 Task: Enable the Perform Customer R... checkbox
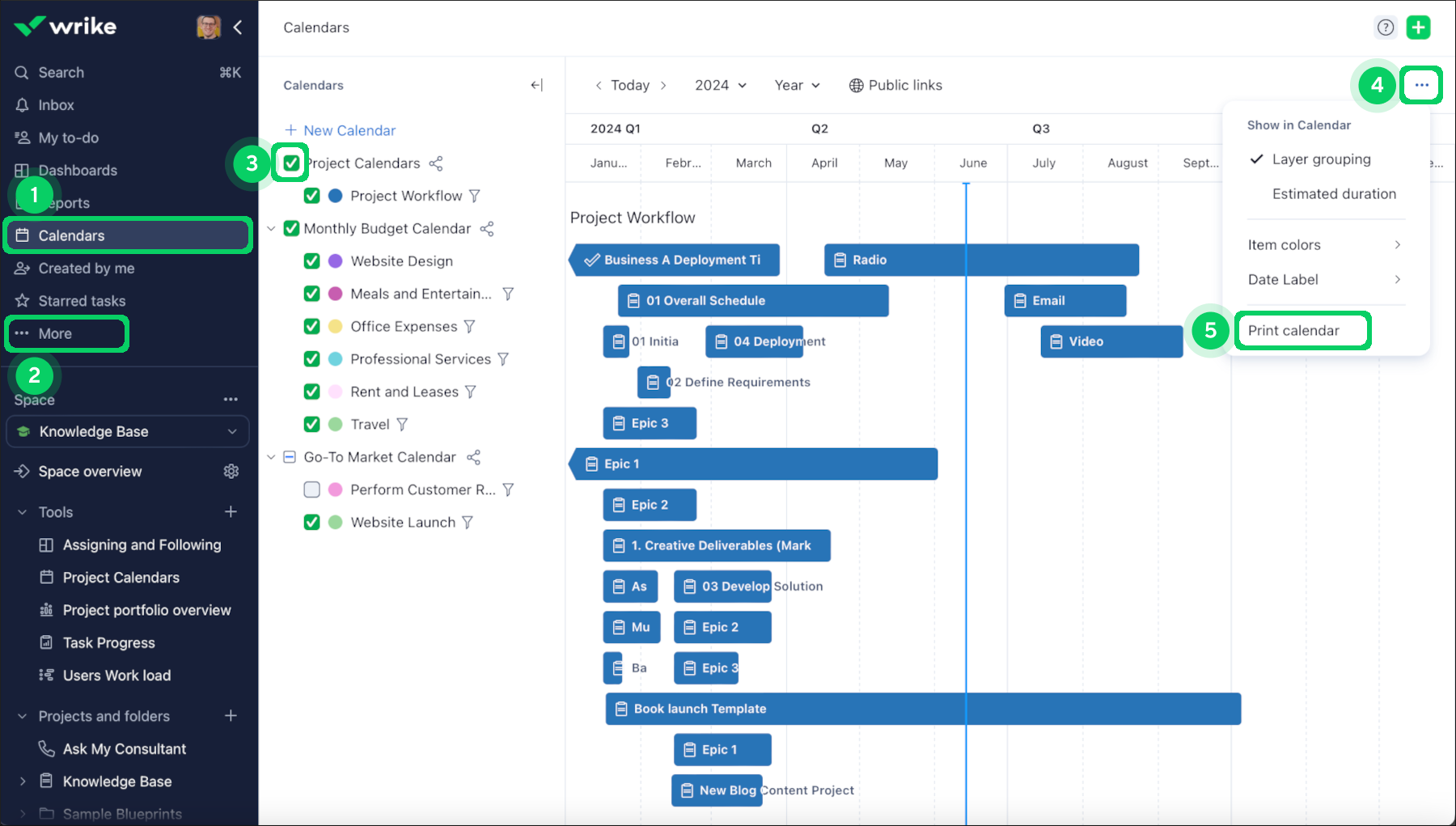pos(311,489)
